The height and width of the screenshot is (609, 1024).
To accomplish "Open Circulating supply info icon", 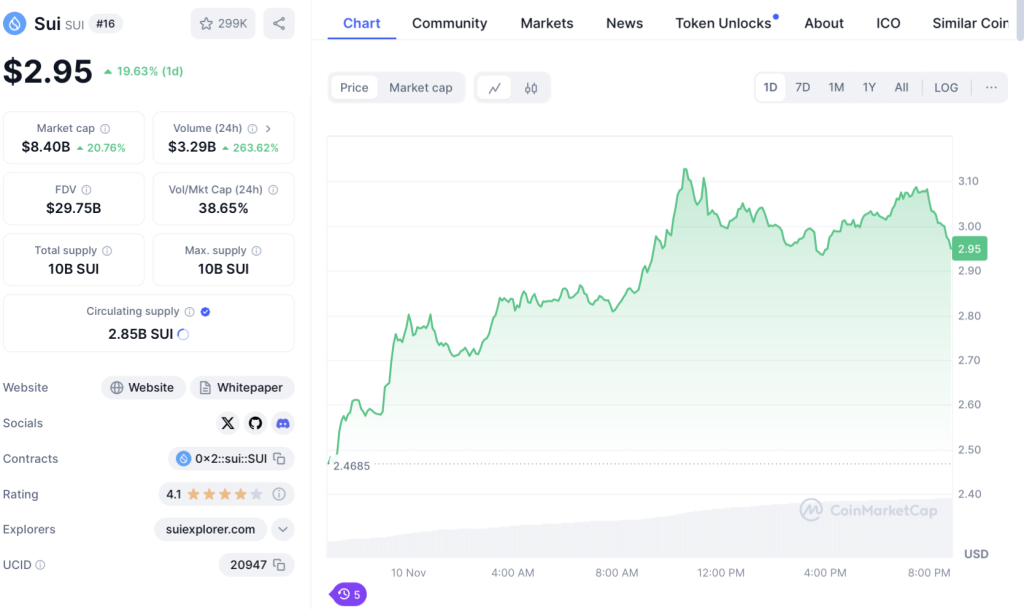I will (189, 312).
